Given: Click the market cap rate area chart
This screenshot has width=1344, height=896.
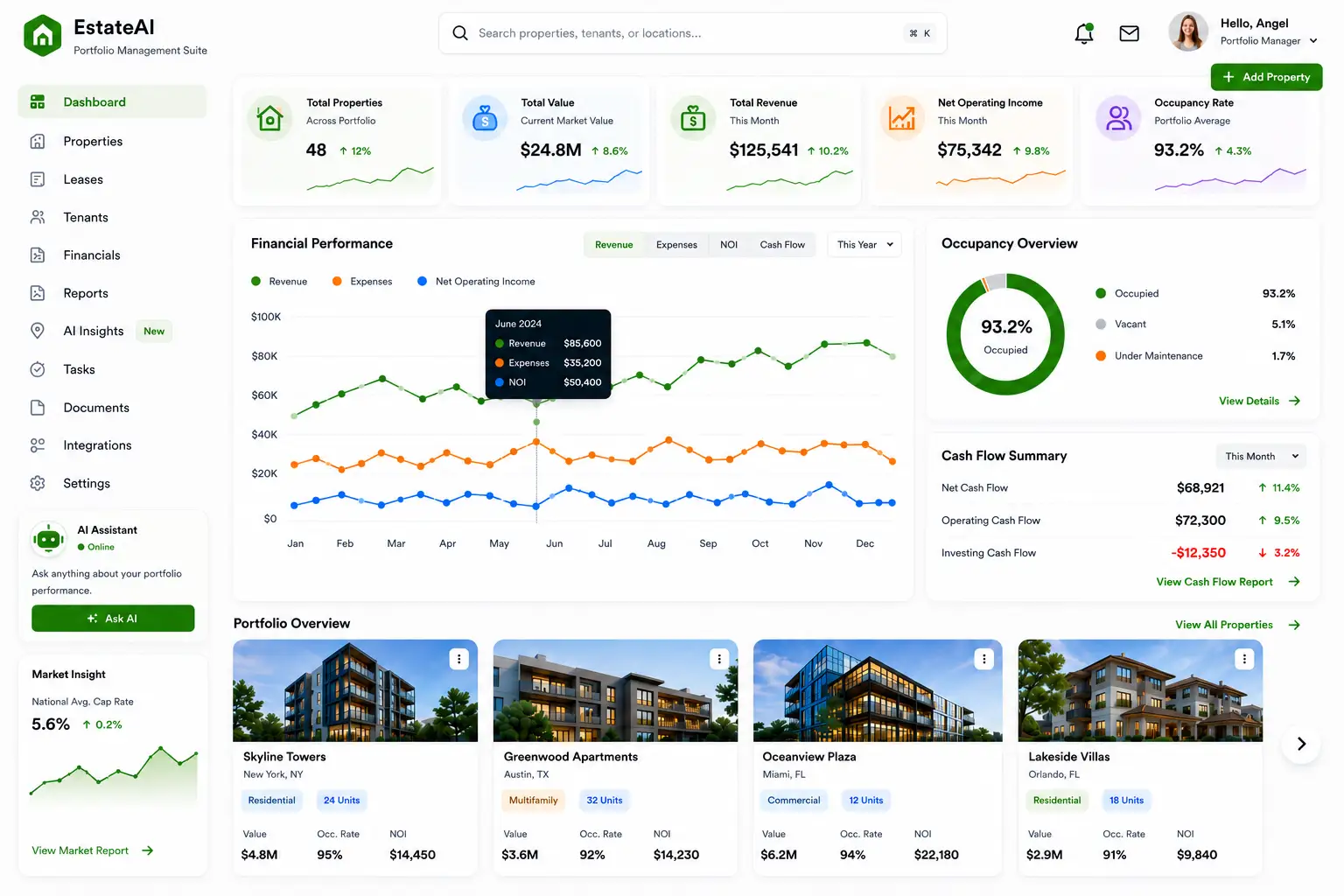Looking at the screenshot, I should point(114,774).
